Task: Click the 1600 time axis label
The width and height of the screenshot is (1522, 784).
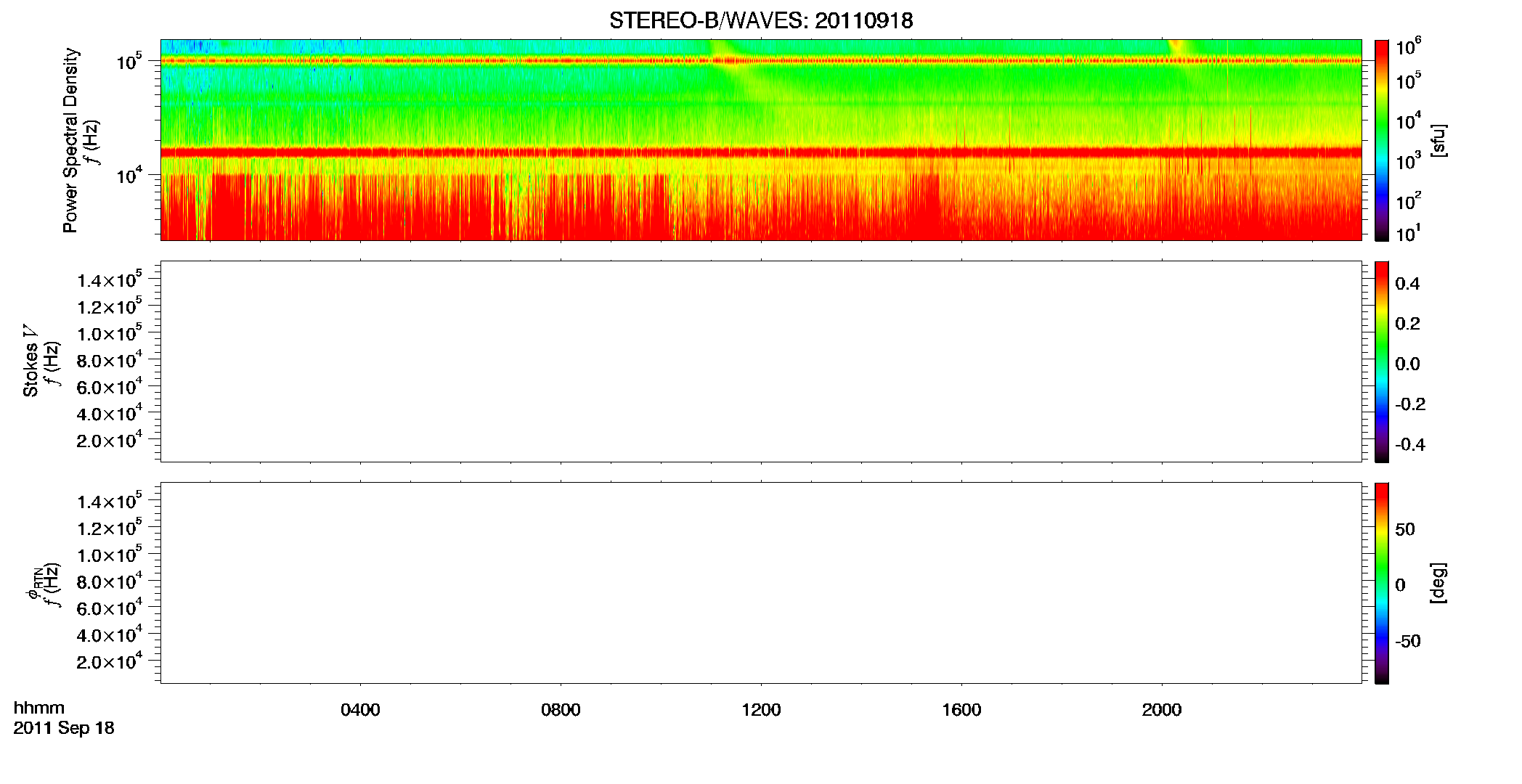Action: pyautogui.click(x=961, y=710)
